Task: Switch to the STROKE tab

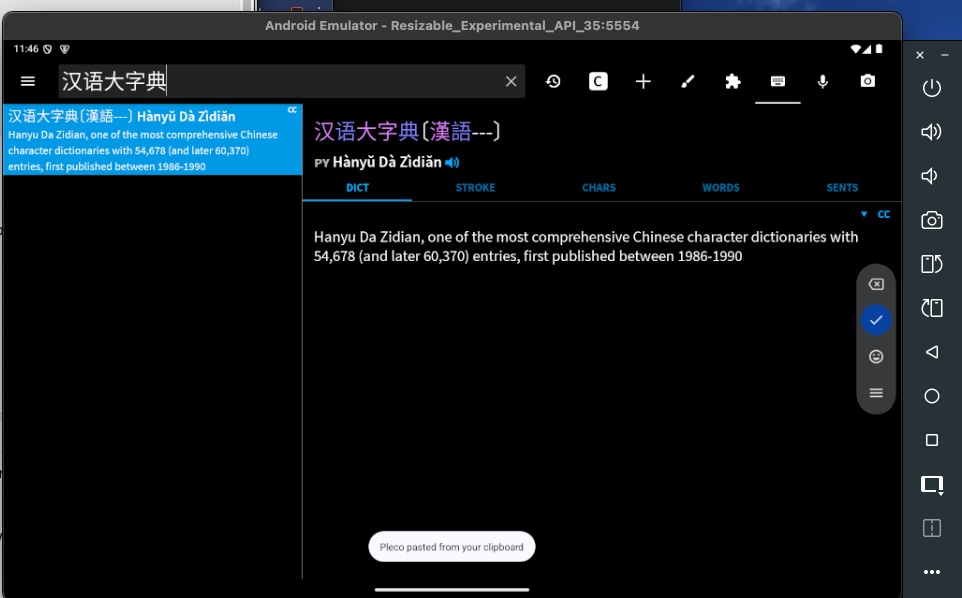Action: tap(475, 187)
